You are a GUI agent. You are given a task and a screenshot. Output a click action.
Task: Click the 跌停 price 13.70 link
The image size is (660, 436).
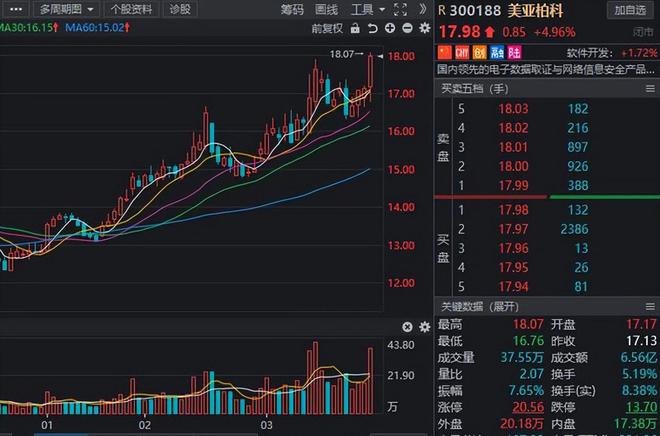[x=641, y=407]
